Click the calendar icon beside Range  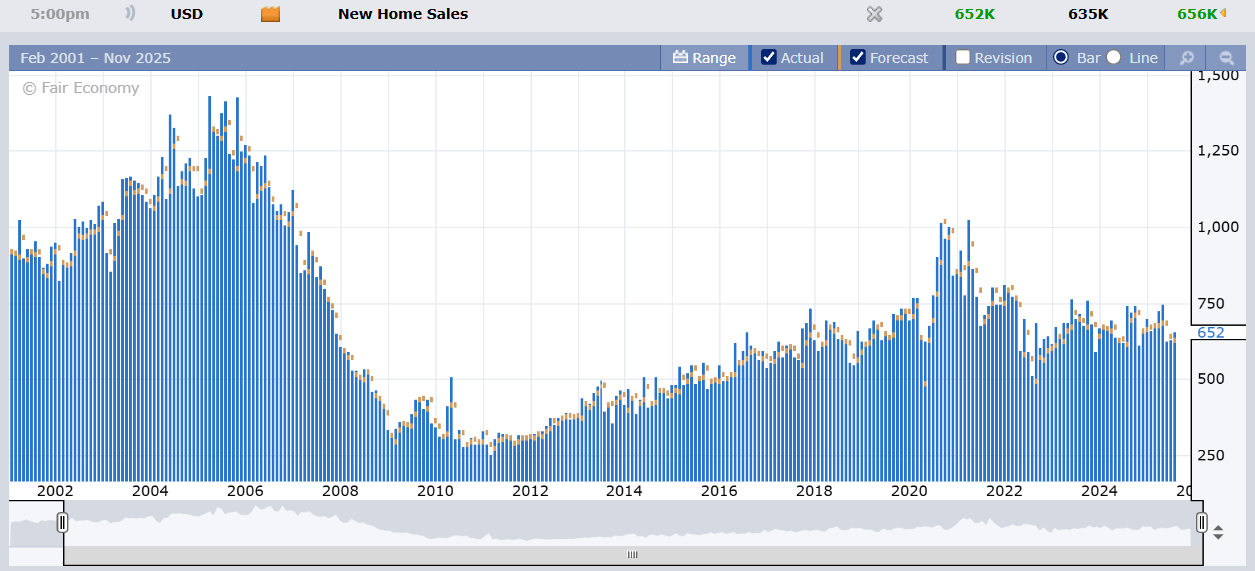tap(680, 58)
